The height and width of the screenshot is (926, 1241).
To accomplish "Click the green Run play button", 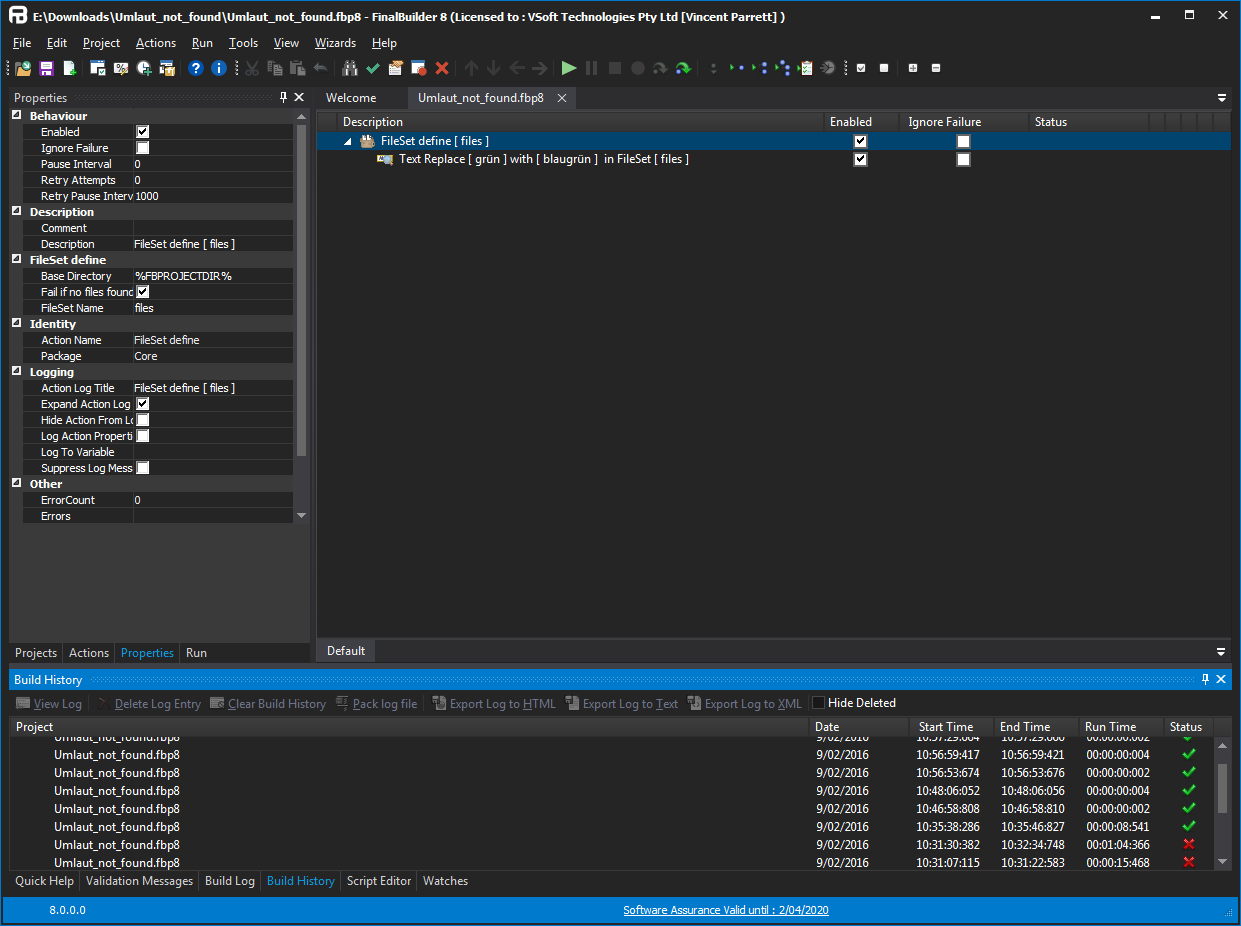I will tap(569, 68).
